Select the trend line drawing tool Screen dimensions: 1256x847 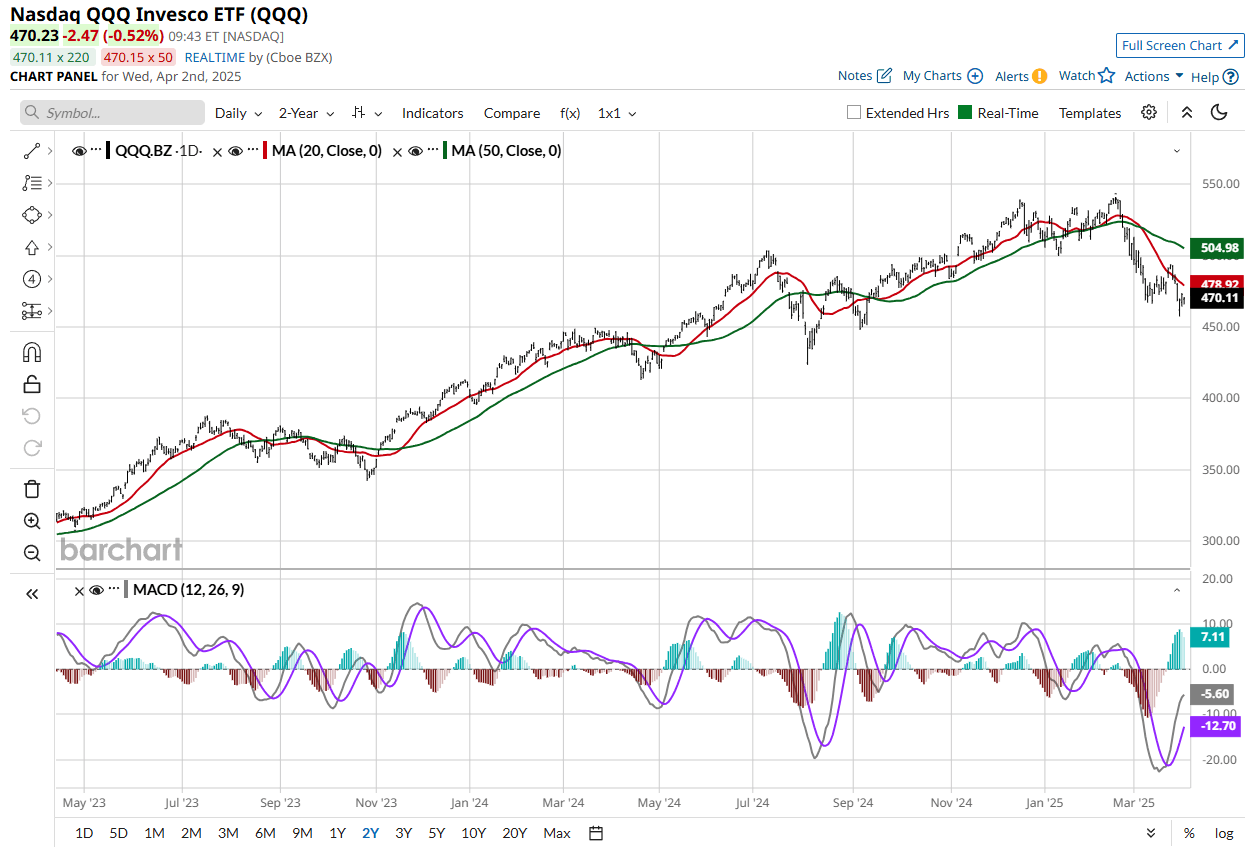32,151
